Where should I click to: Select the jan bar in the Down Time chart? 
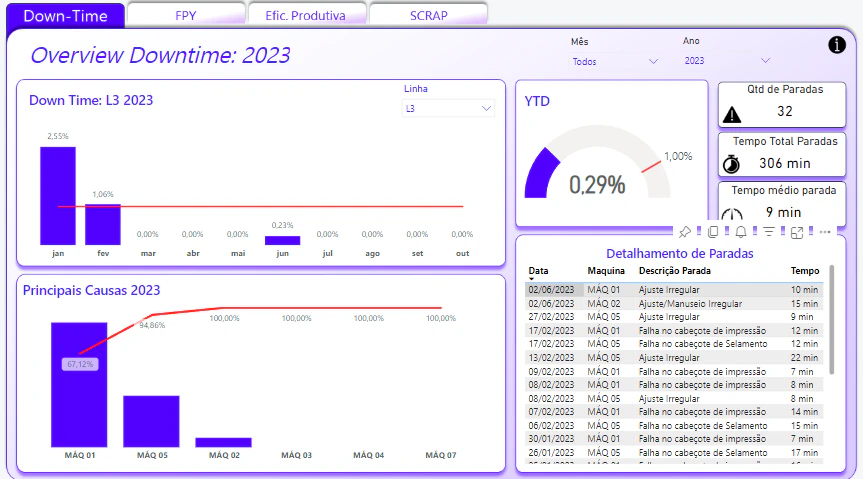pyautogui.click(x=58, y=195)
